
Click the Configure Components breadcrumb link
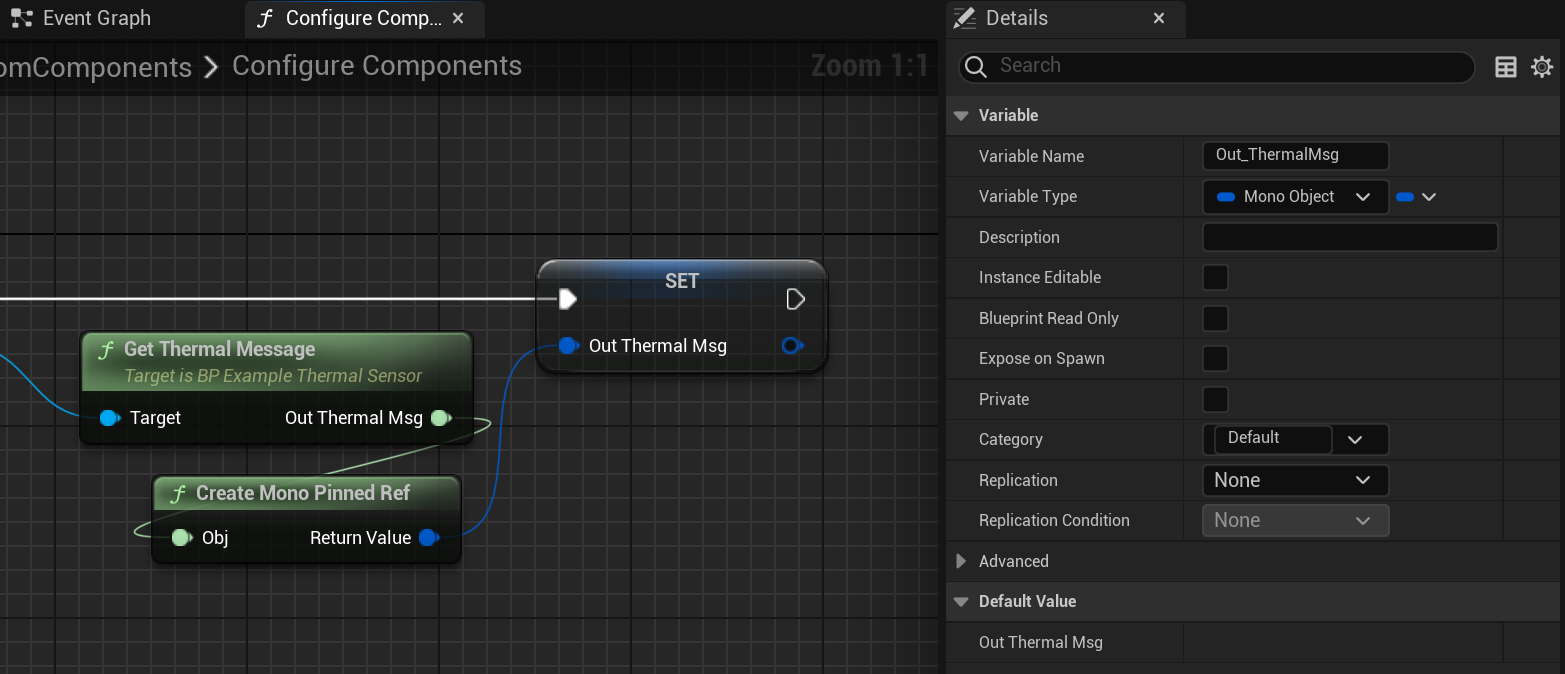tap(377, 66)
